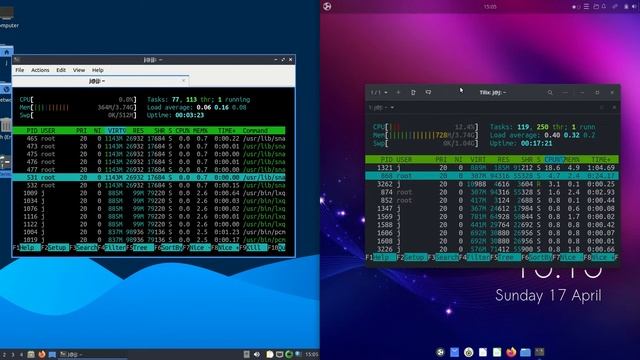Screen dimensions: 640x360
Task: Maximize the Tilix terminal pane
Action: click(x=601, y=108)
